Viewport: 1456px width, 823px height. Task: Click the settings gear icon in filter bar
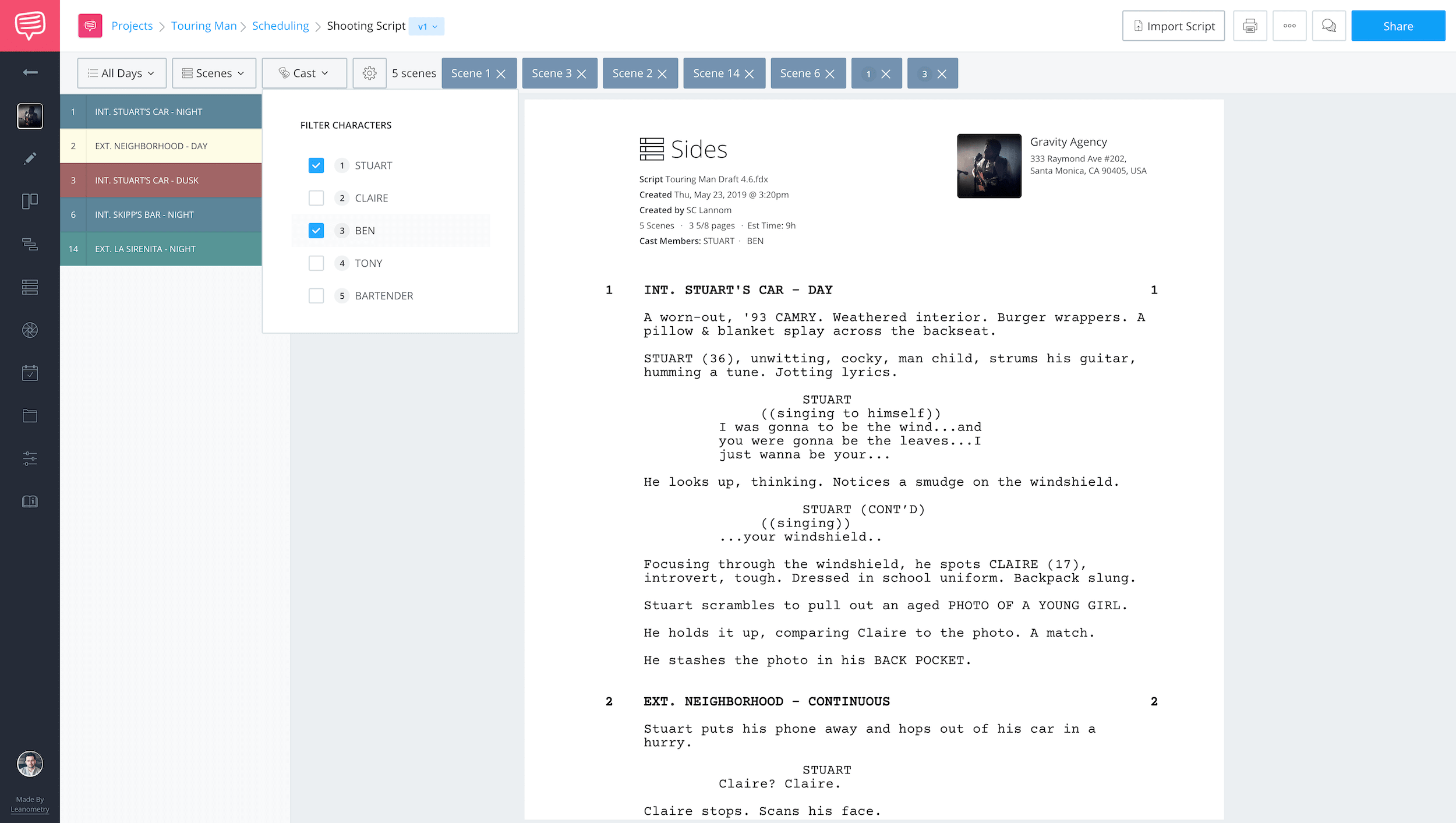[369, 72]
